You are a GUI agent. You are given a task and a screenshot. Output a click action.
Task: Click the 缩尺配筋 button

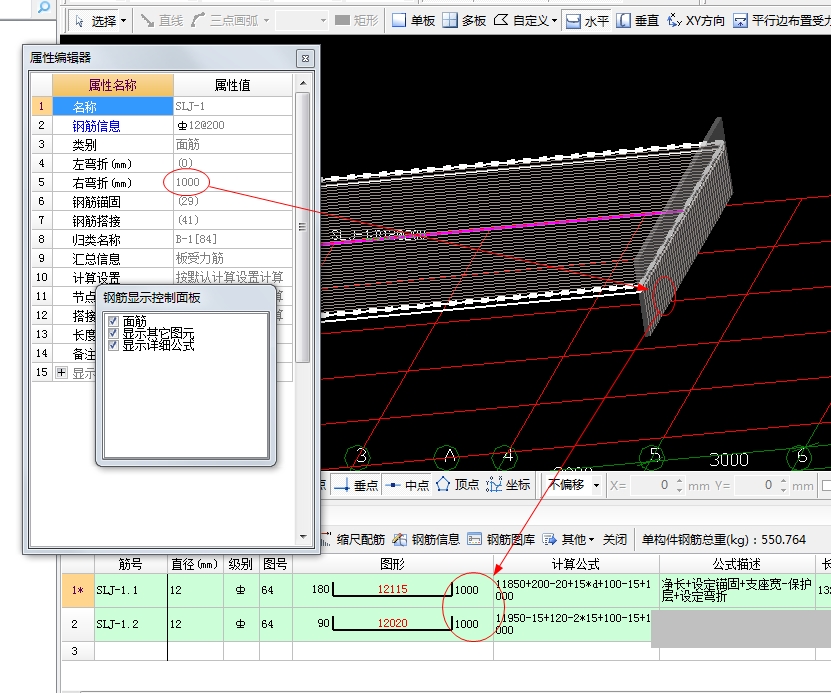354,539
